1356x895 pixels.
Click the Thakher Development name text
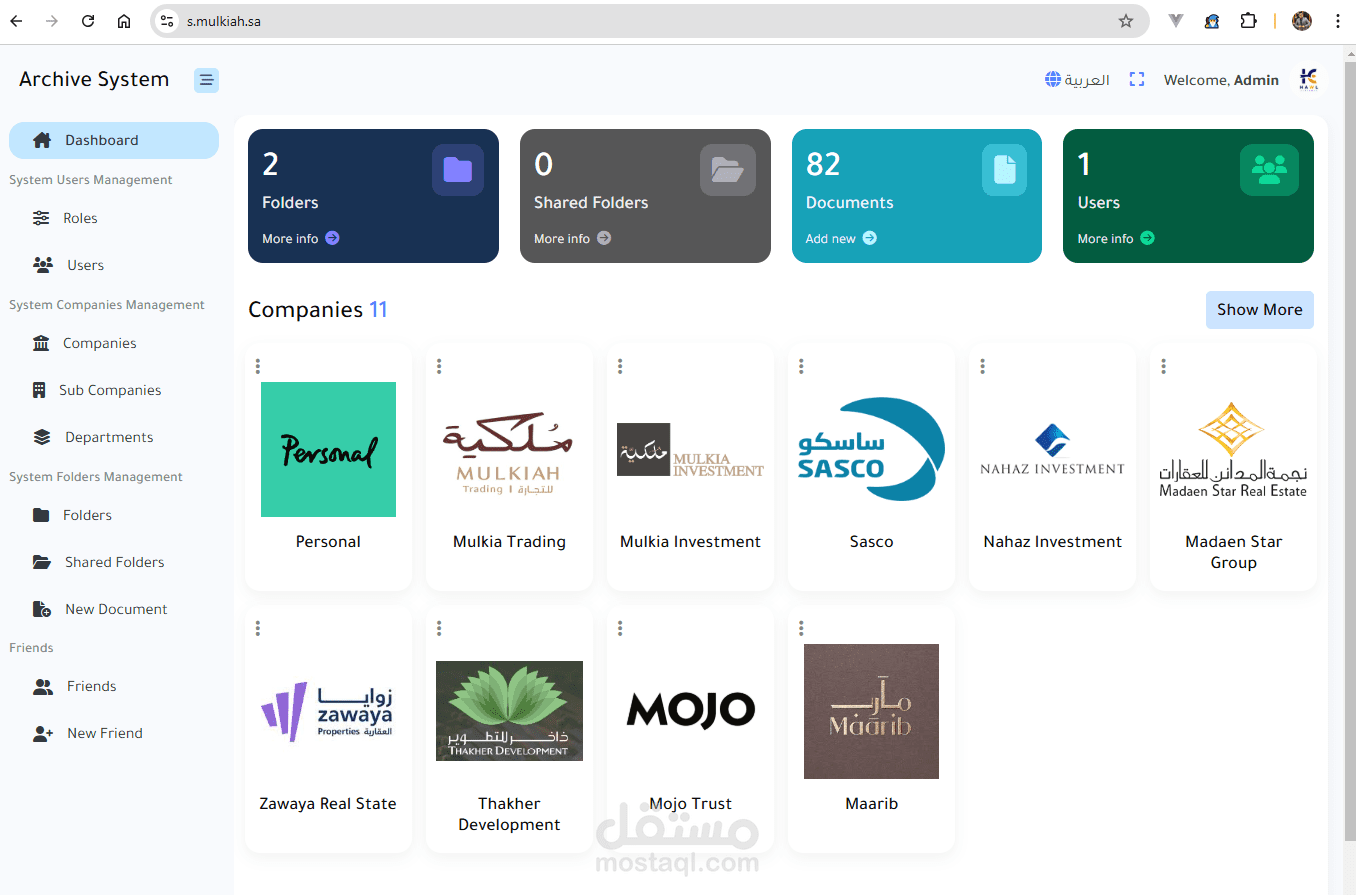pos(509,814)
